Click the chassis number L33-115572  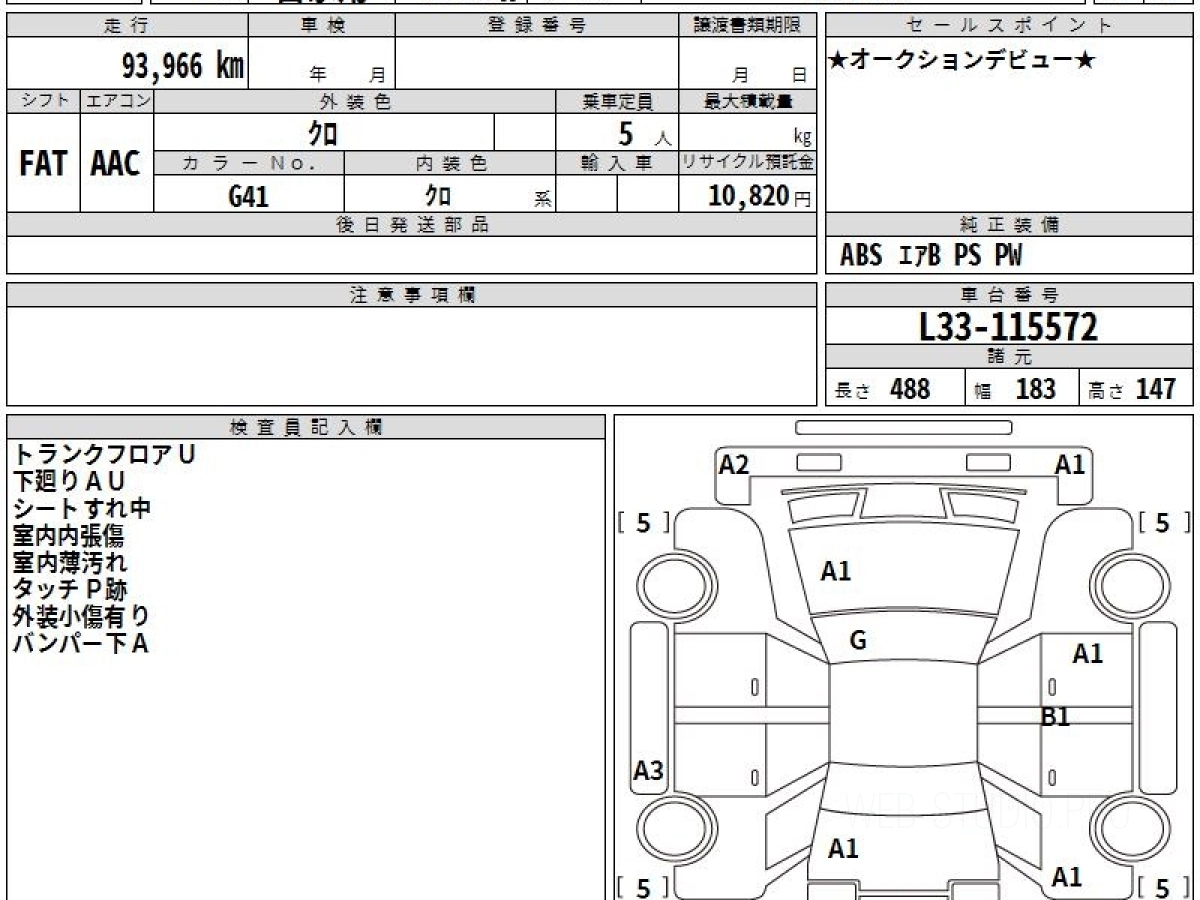[x=1008, y=327]
